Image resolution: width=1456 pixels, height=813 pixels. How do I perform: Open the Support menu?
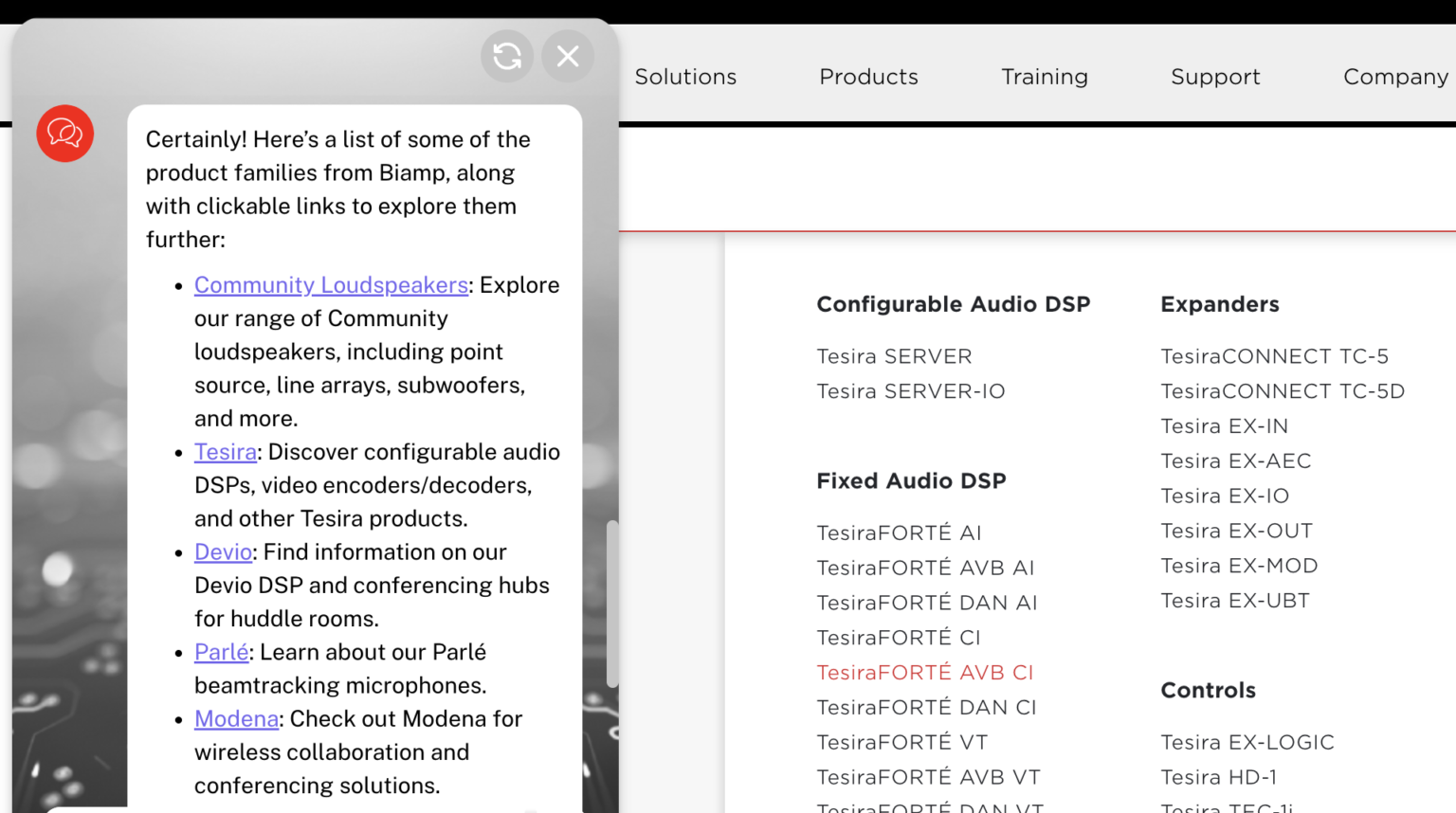point(1215,77)
